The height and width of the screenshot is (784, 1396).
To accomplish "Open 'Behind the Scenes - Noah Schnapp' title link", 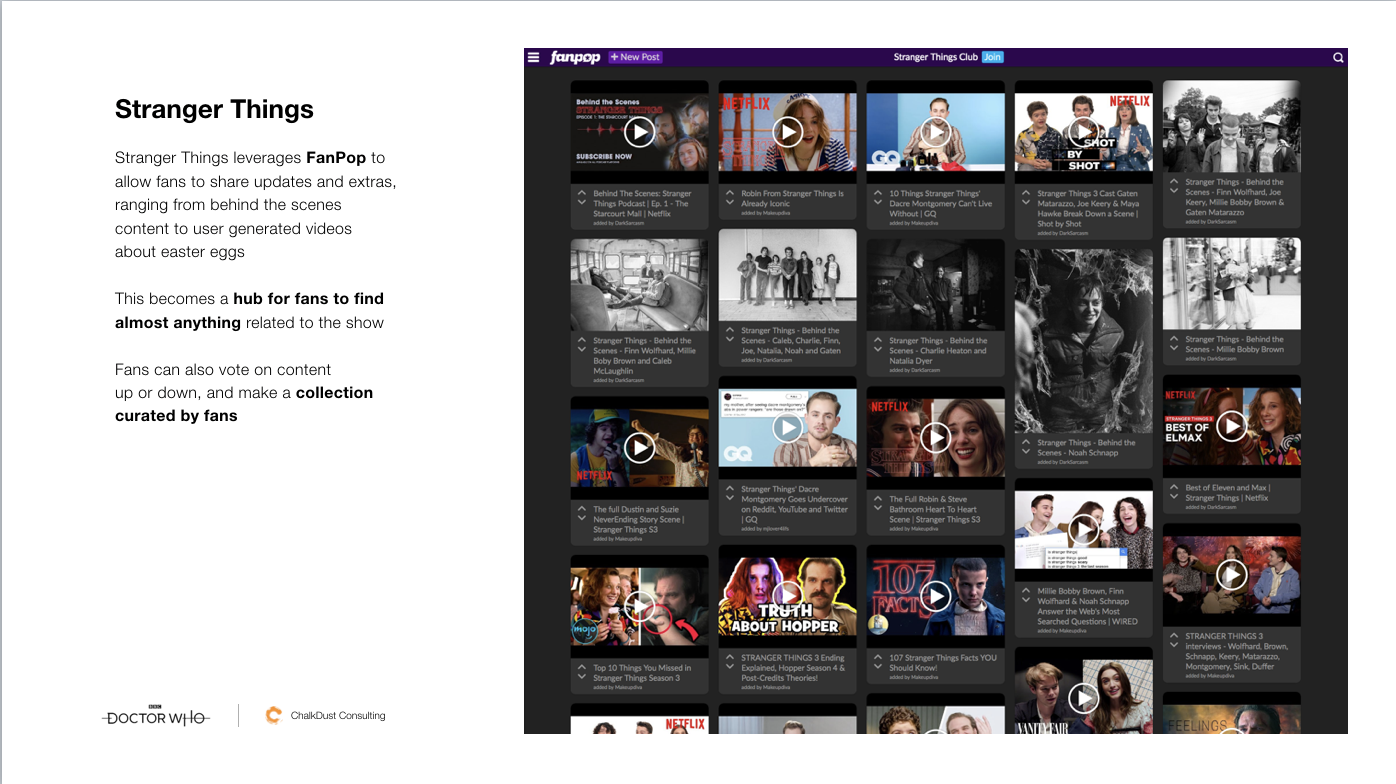I will pyautogui.click(x=1086, y=447).
